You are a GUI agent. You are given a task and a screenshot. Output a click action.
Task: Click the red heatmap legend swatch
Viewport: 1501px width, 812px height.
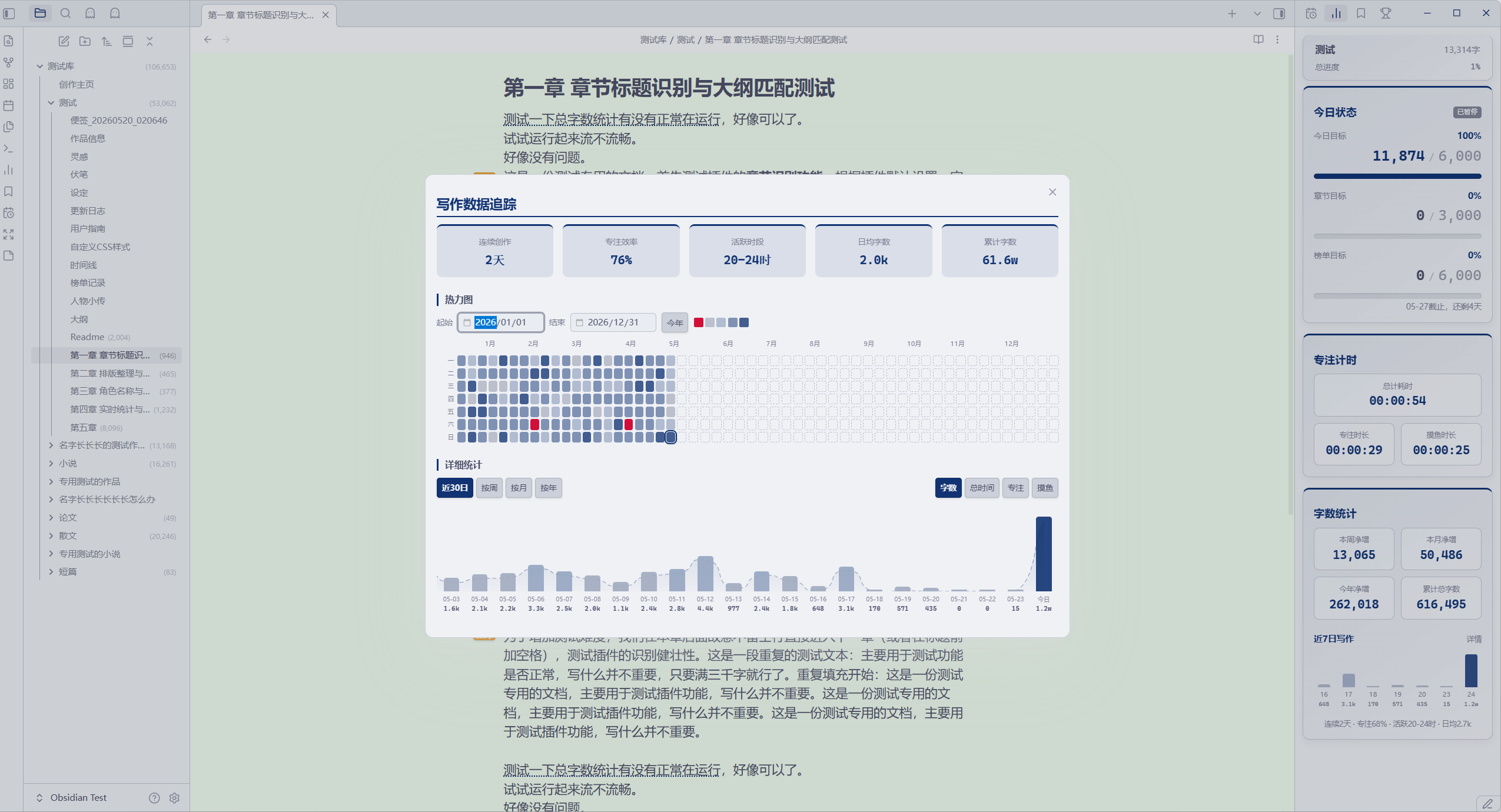pyautogui.click(x=699, y=322)
